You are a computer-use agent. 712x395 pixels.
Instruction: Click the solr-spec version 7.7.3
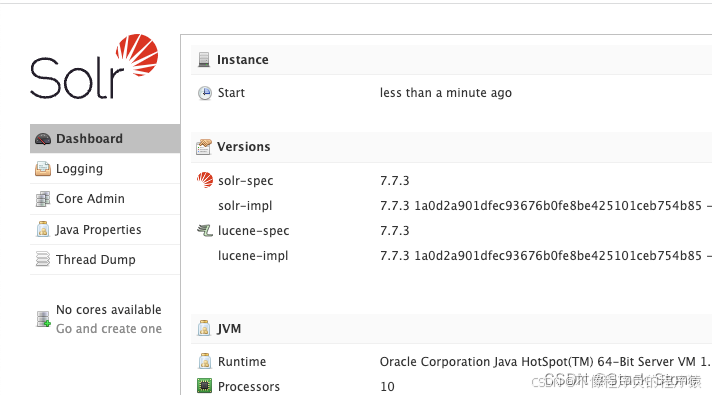tap(395, 181)
